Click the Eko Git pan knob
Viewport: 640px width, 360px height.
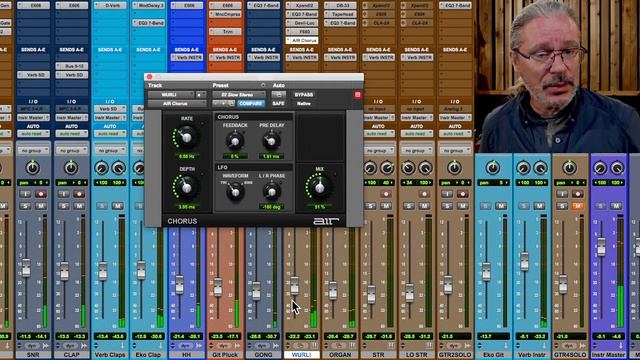tap(493, 168)
